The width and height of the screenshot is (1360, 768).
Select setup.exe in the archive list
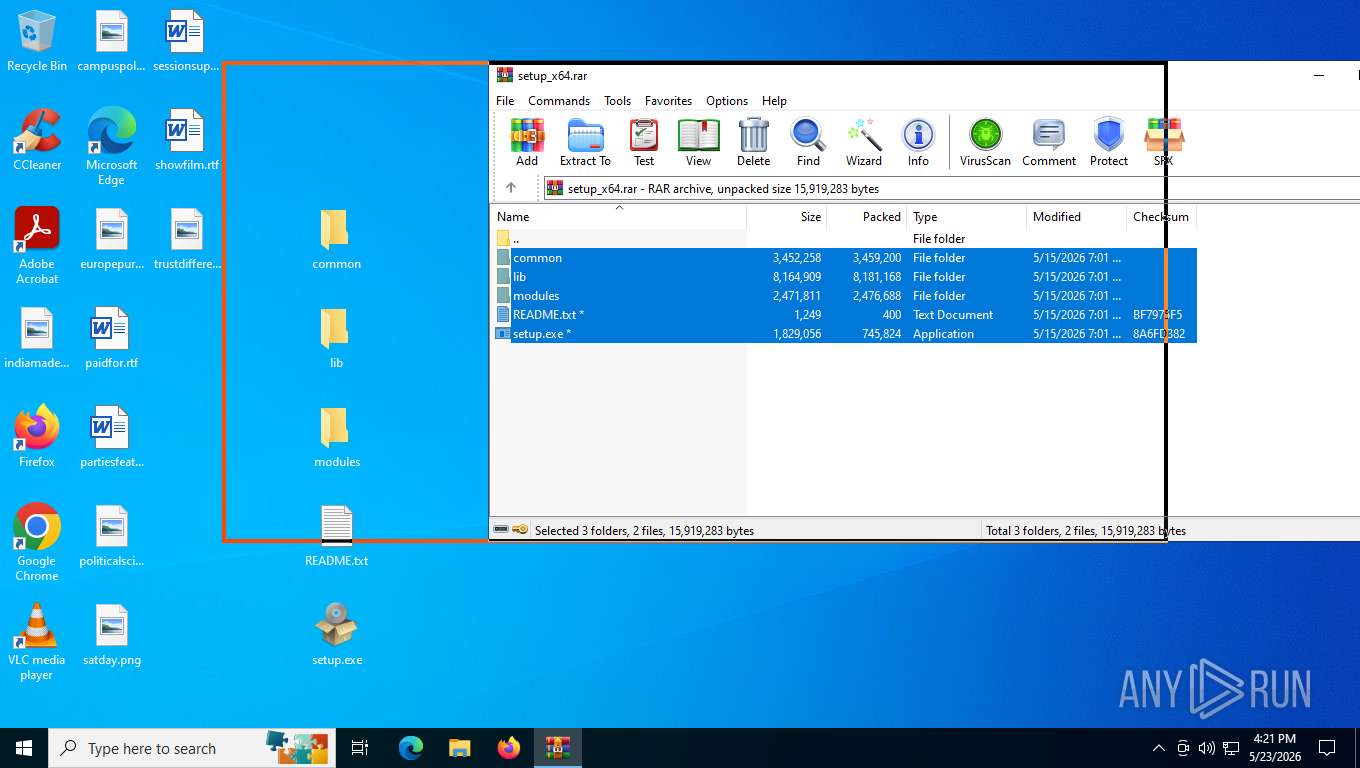pos(843,334)
